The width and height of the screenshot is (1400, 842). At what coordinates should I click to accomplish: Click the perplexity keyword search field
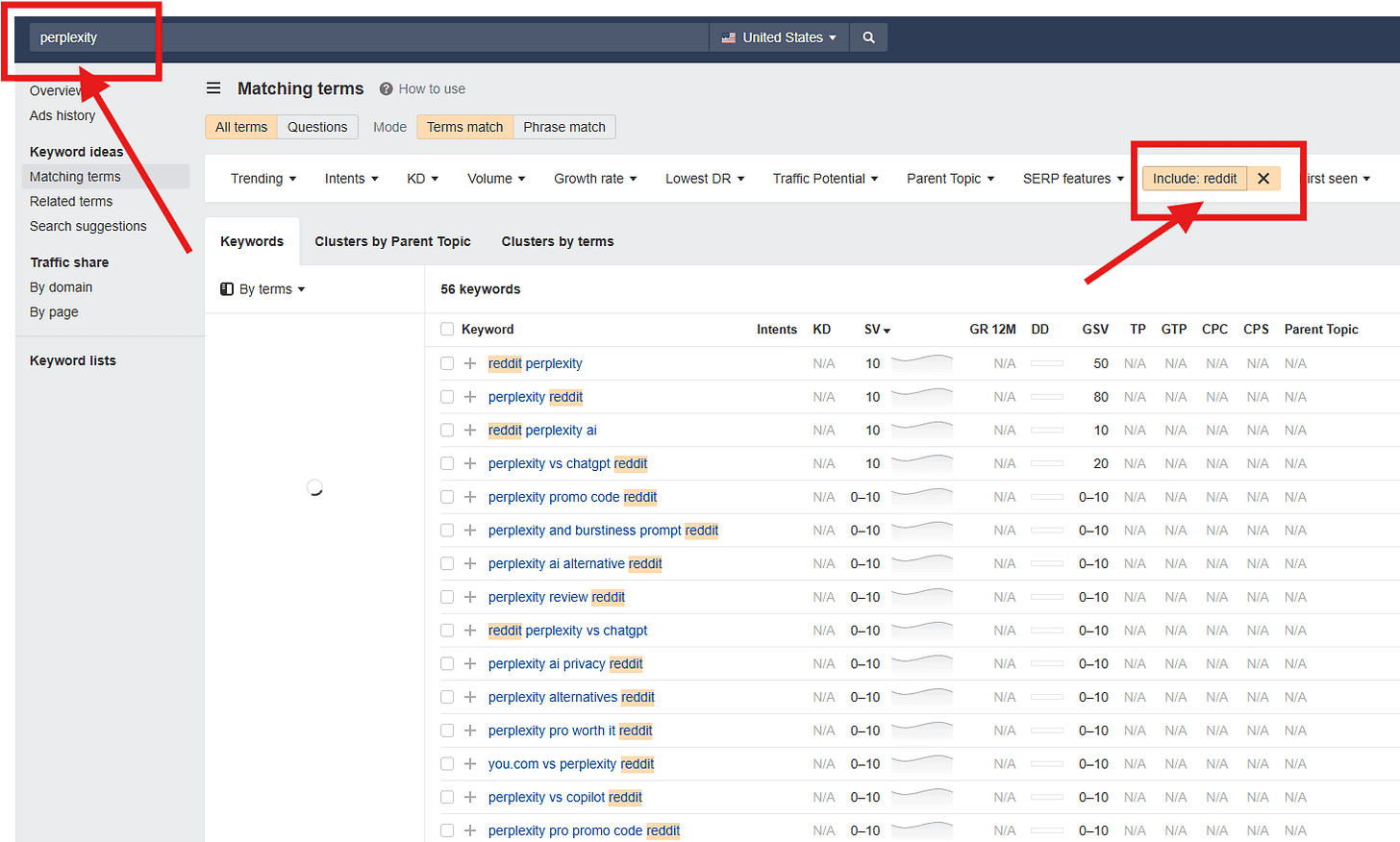point(369,37)
